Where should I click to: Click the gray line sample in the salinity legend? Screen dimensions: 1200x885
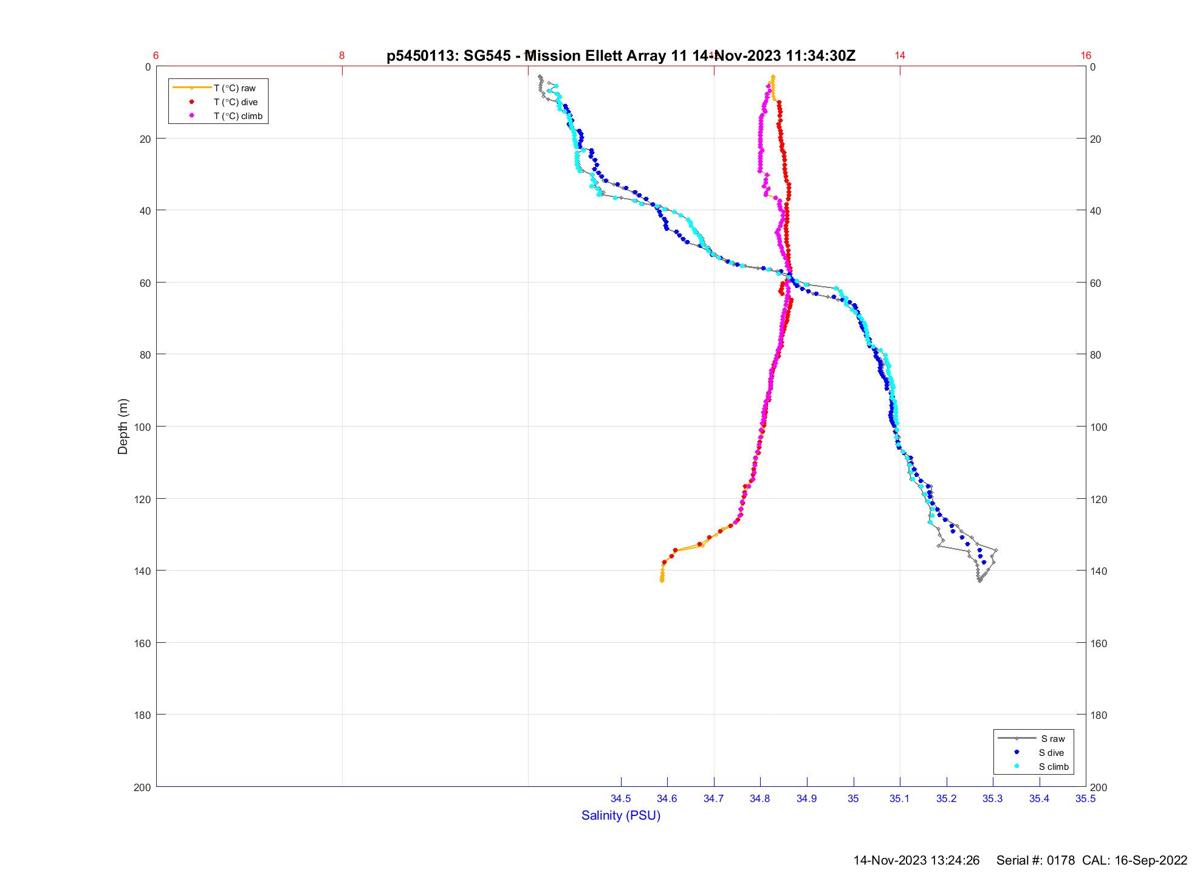pyautogui.click(x=1016, y=738)
